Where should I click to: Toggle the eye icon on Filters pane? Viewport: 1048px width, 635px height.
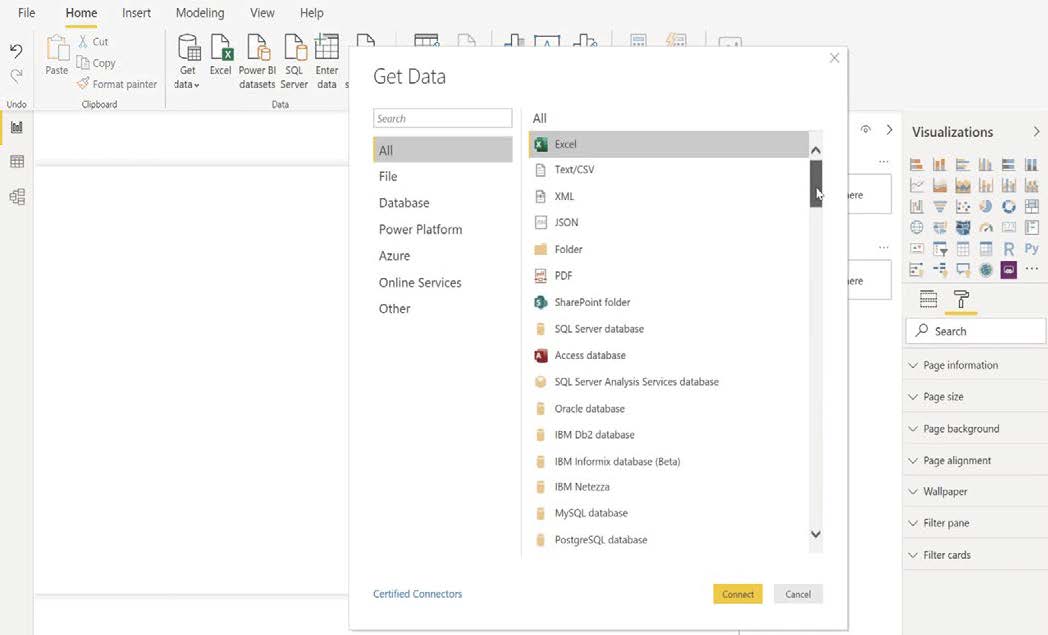click(x=866, y=130)
